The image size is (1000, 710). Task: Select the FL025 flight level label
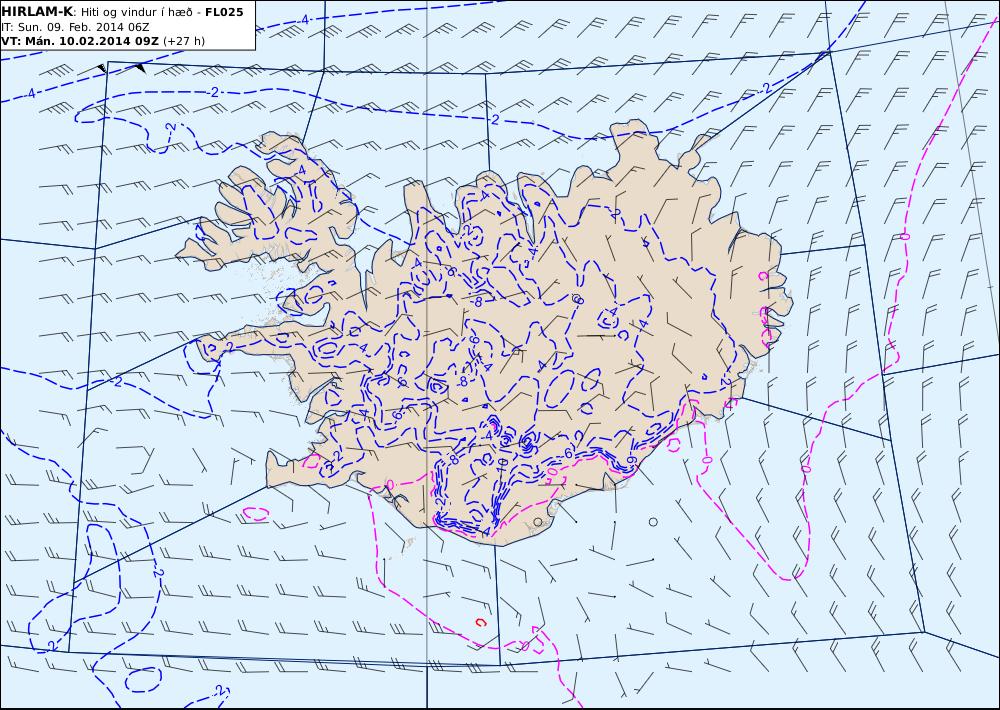(224, 12)
